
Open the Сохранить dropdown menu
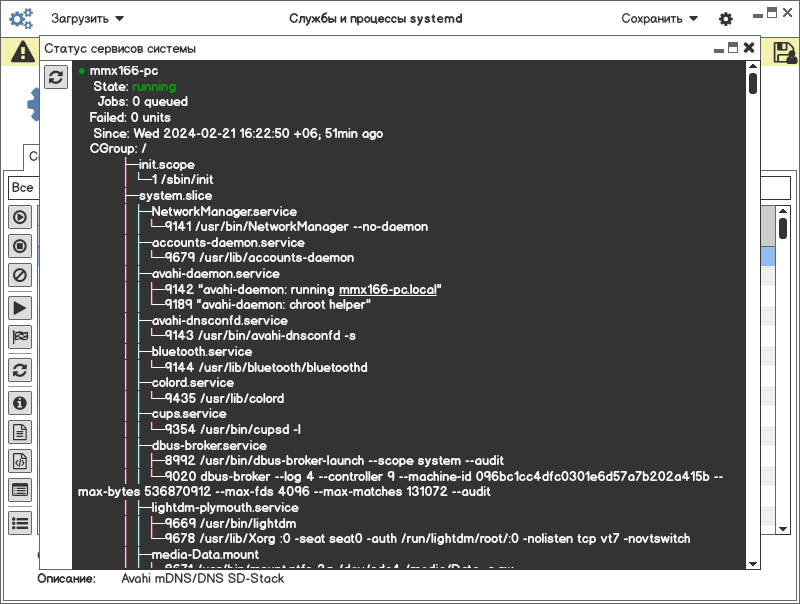pyautogui.click(x=659, y=19)
